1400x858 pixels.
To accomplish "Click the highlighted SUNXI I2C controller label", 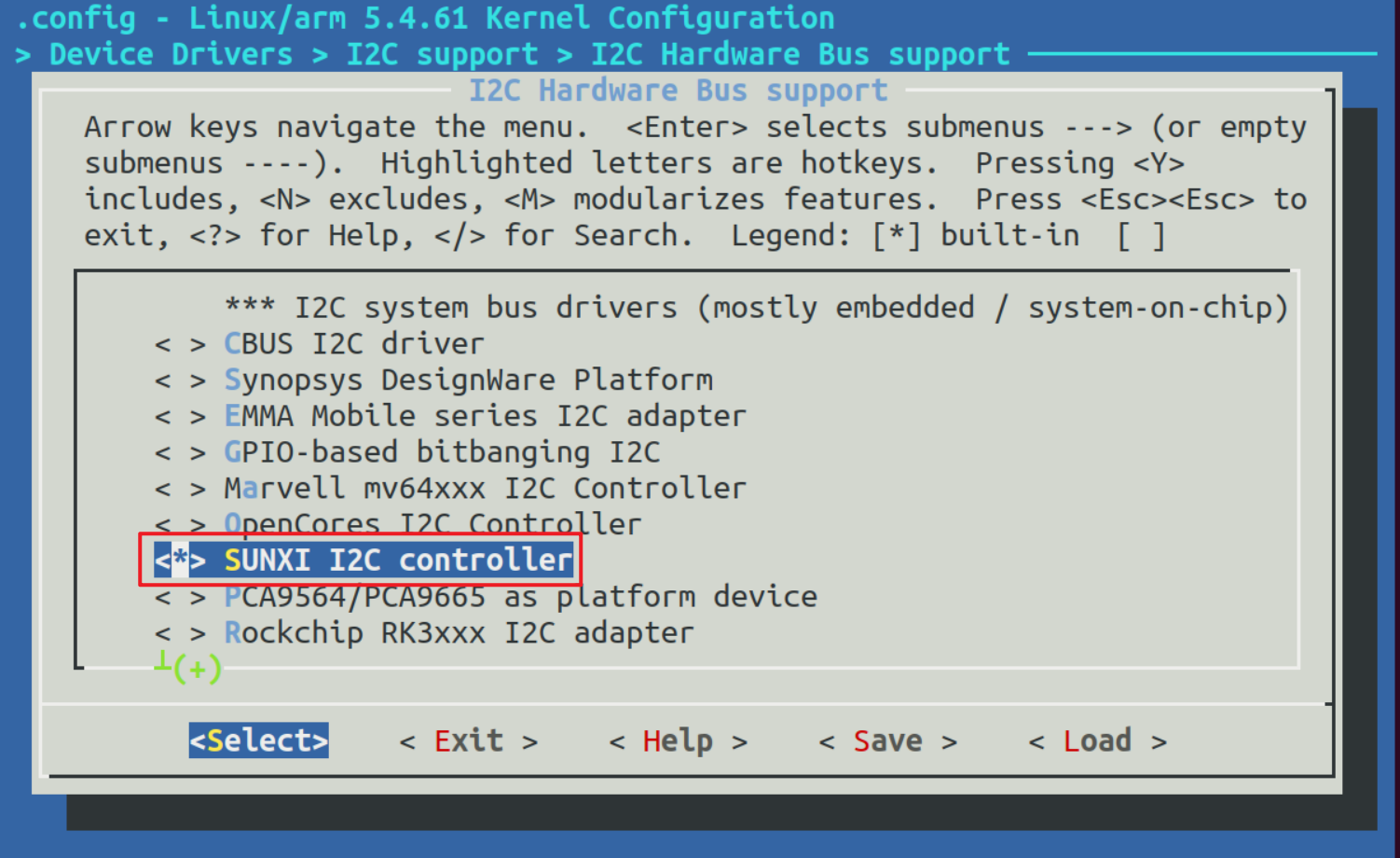I will [398, 560].
